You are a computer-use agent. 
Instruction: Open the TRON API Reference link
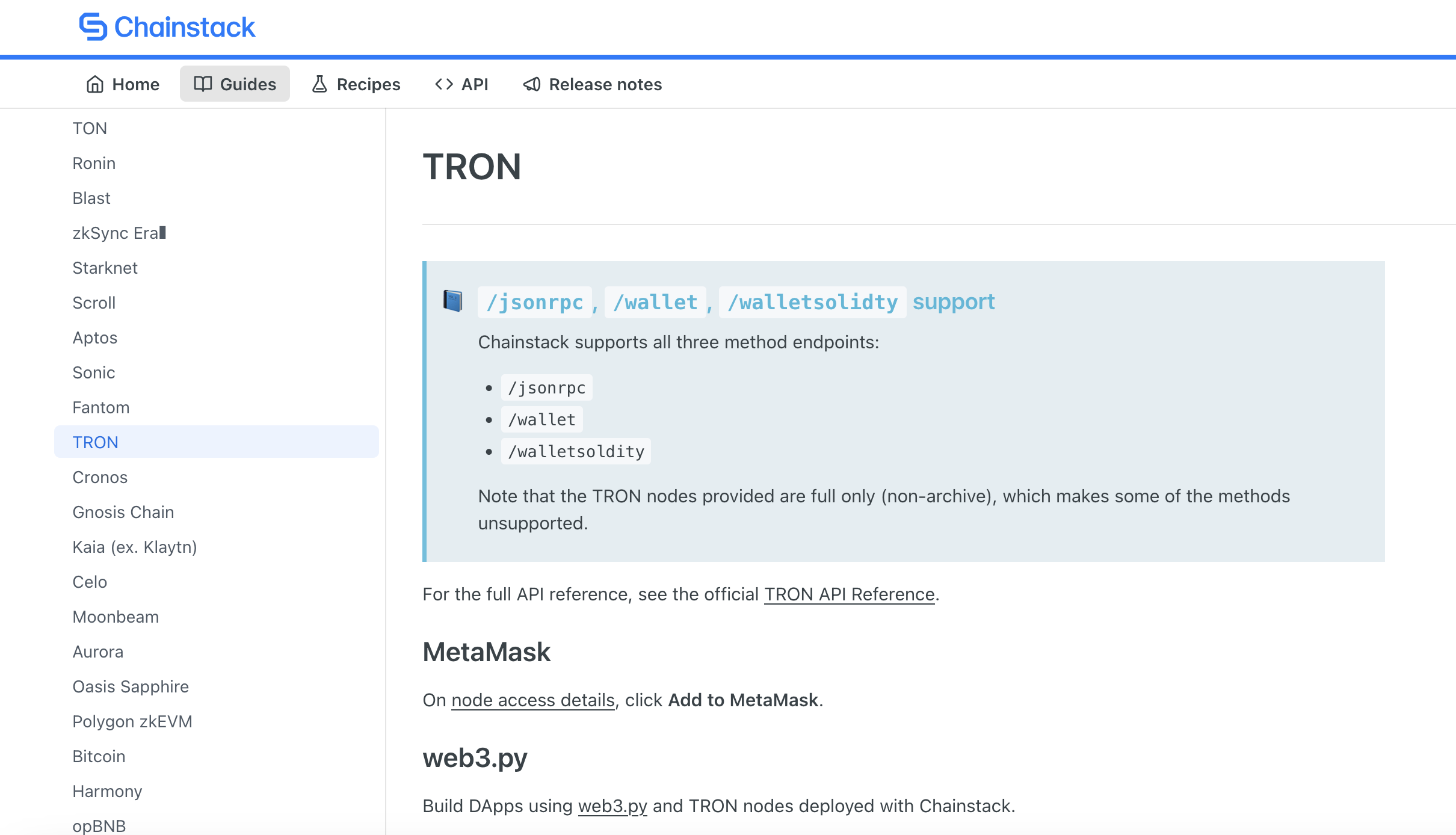(848, 594)
